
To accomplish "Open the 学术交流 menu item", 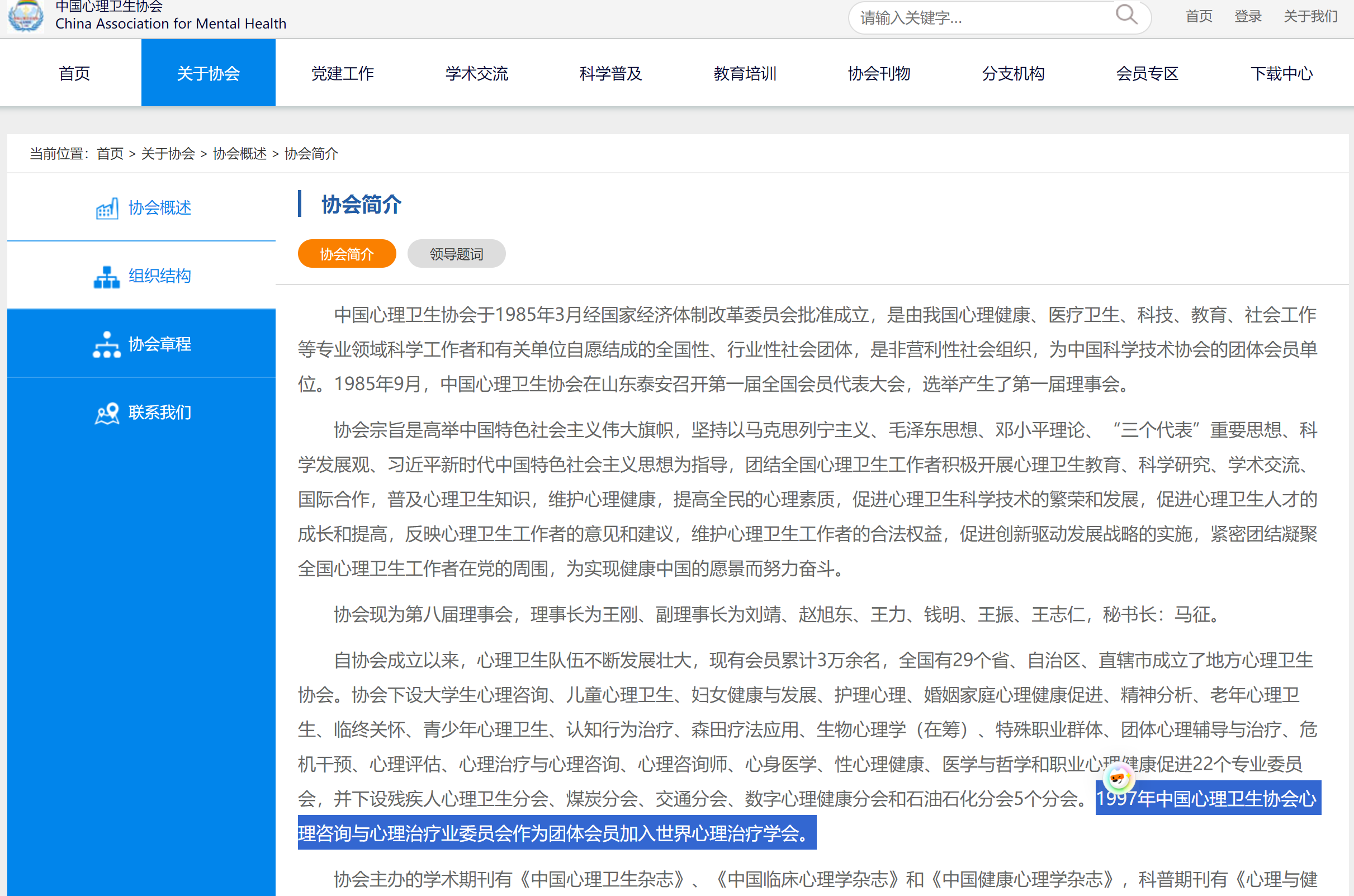I will coord(477,73).
